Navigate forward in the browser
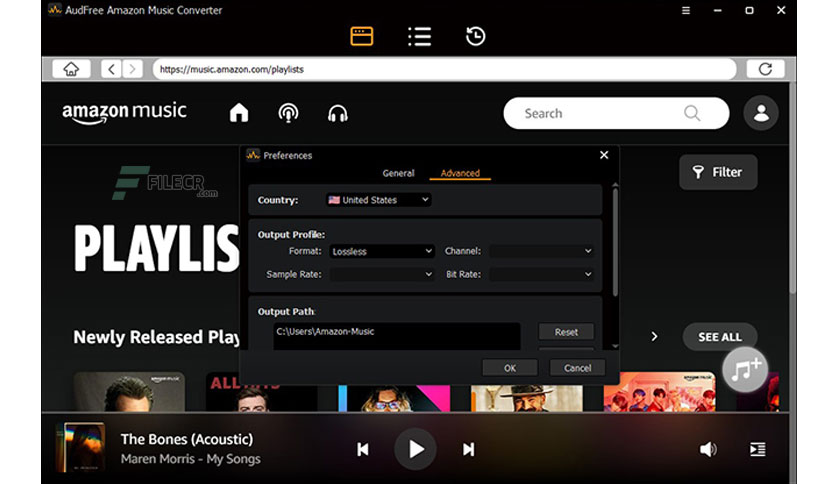This screenshot has height=484, width=836. pos(132,69)
